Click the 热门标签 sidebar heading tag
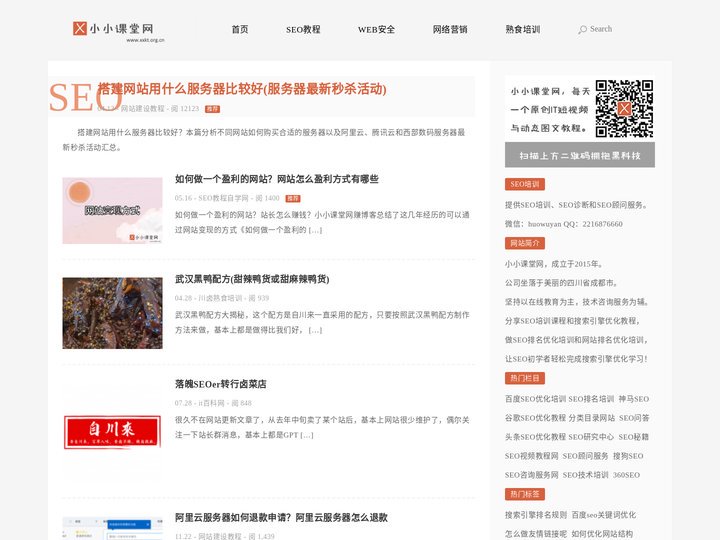The image size is (720, 540). click(525, 494)
